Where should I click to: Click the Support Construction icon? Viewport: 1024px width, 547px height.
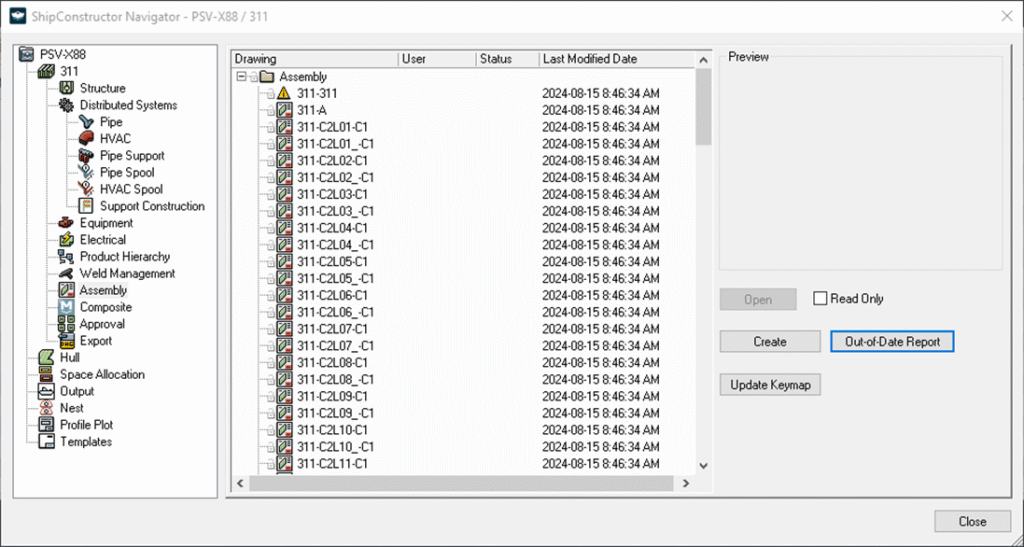[x=86, y=206]
